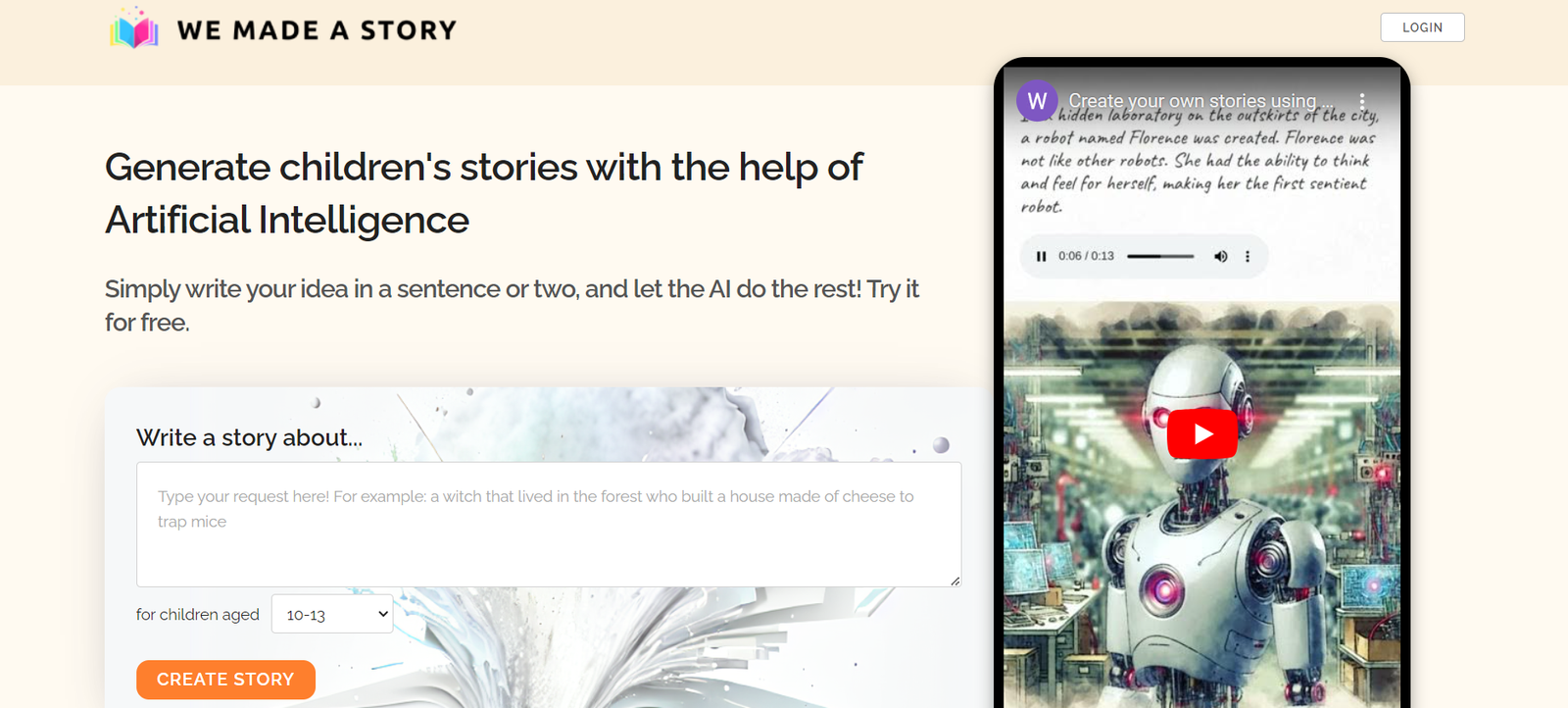
Task: Click the story idea text area
Action: pyautogui.click(x=549, y=525)
